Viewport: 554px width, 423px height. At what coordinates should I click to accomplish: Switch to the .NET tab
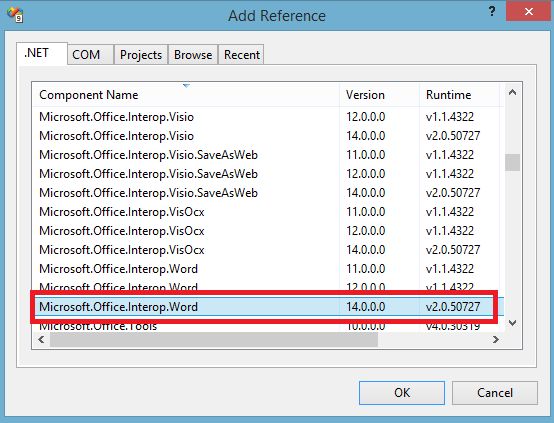pyautogui.click(x=42, y=54)
